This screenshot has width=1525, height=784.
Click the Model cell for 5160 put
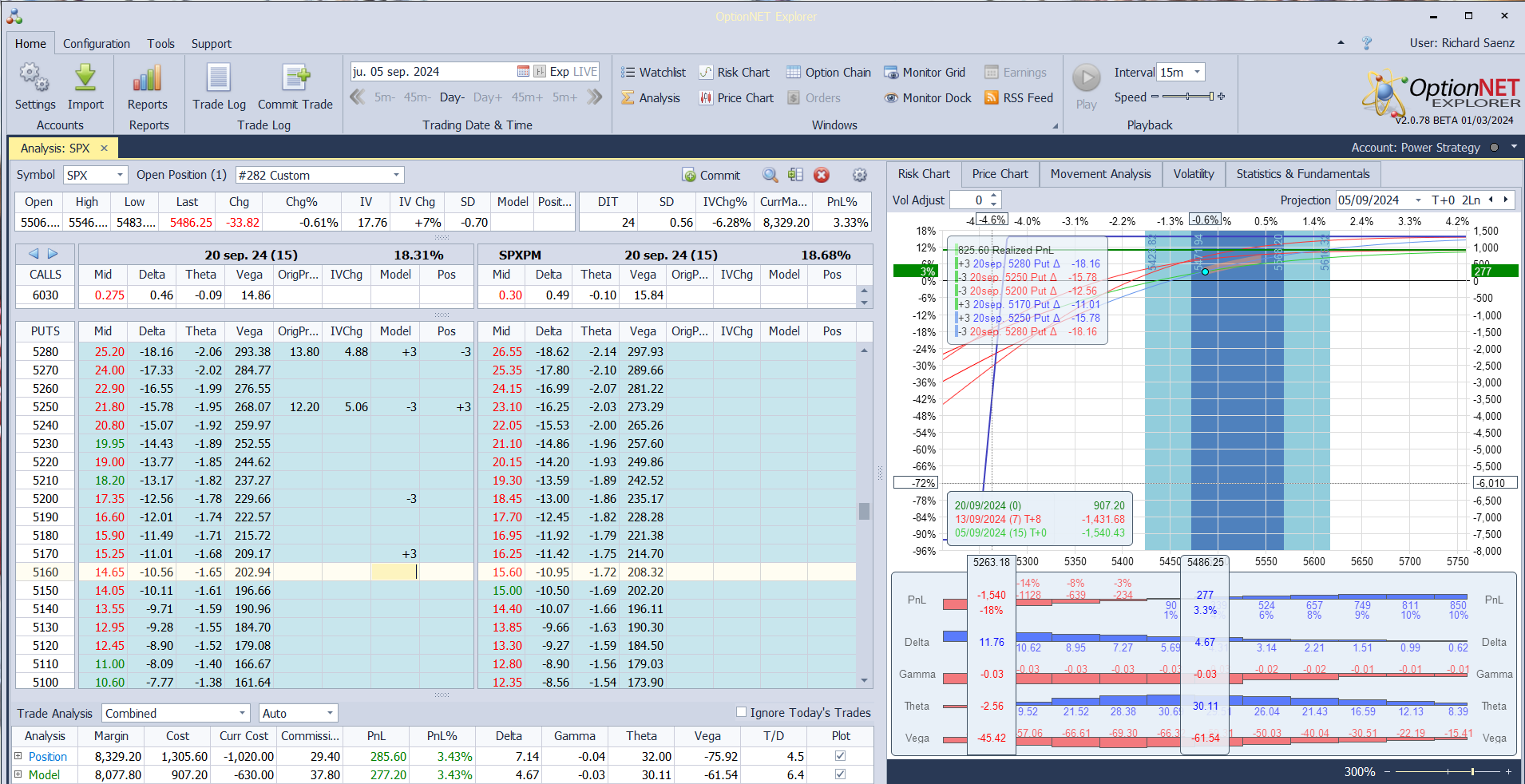[394, 572]
